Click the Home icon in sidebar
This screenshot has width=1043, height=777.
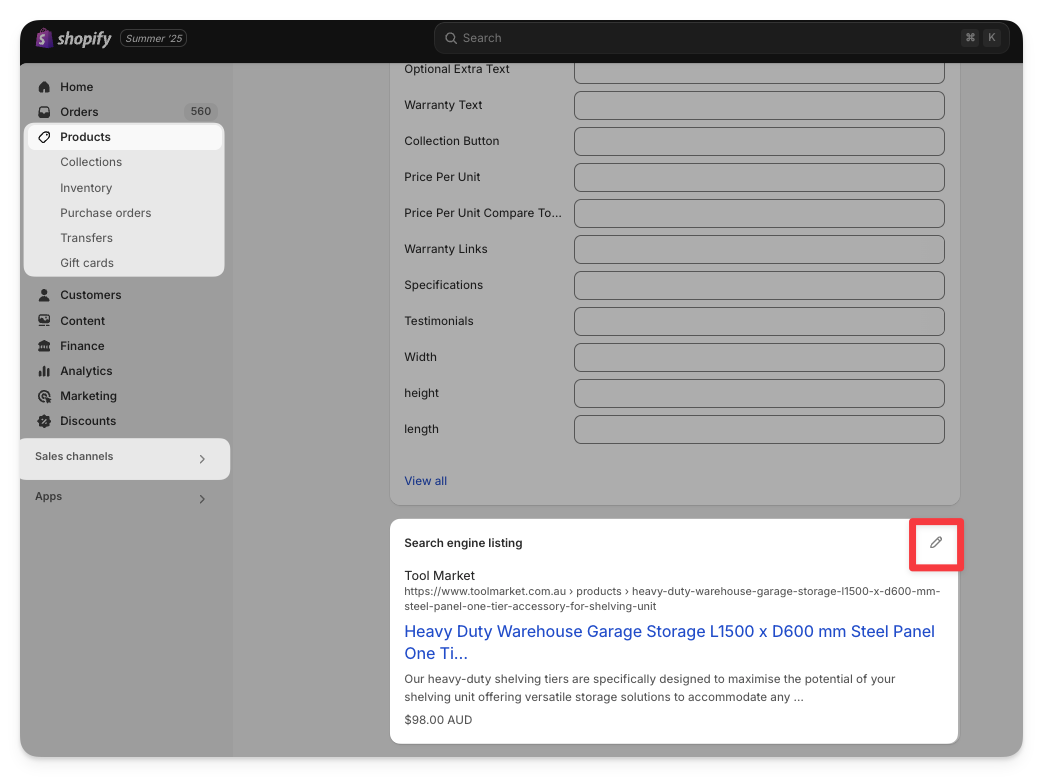(44, 87)
